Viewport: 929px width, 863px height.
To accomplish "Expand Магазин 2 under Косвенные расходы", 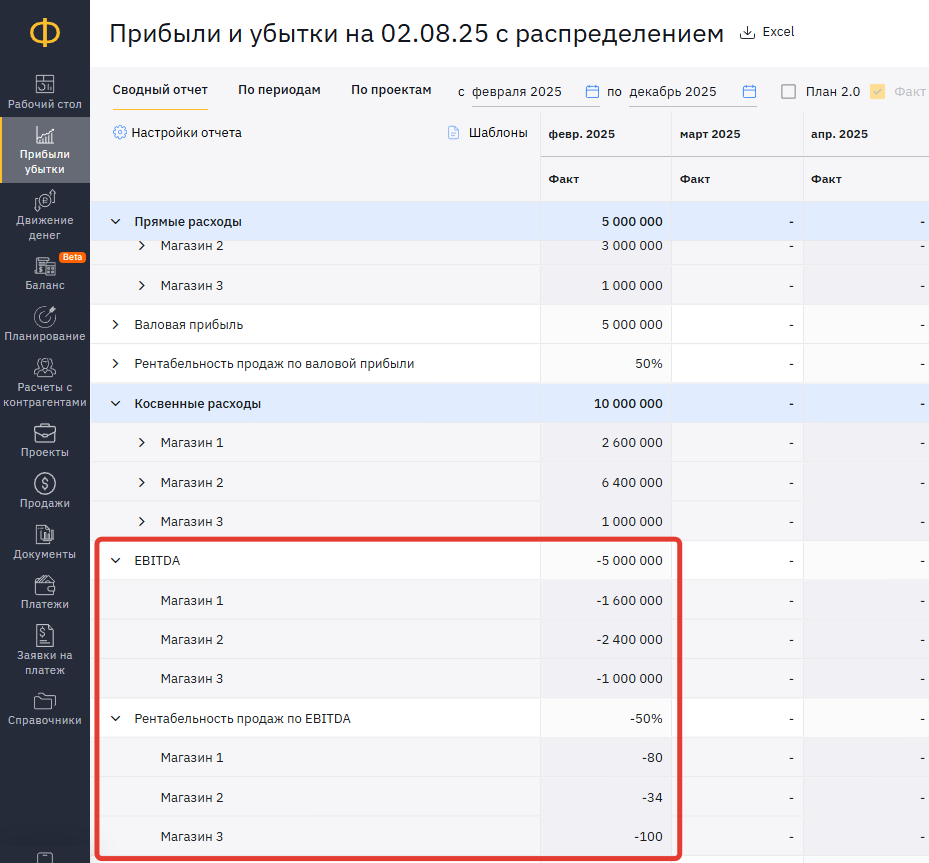I will pos(142,482).
